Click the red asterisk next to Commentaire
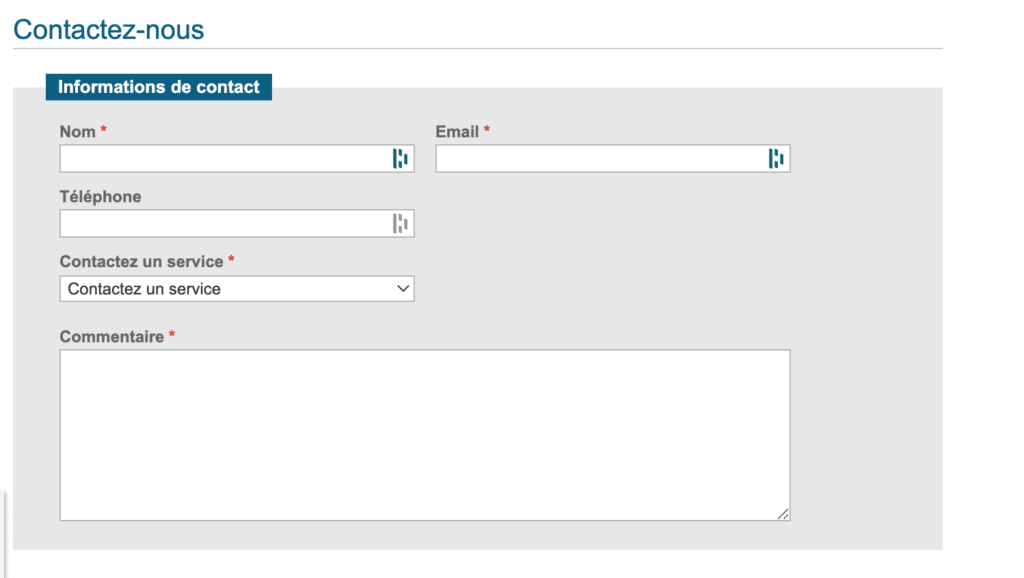This screenshot has width=1024, height=578. click(x=172, y=334)
